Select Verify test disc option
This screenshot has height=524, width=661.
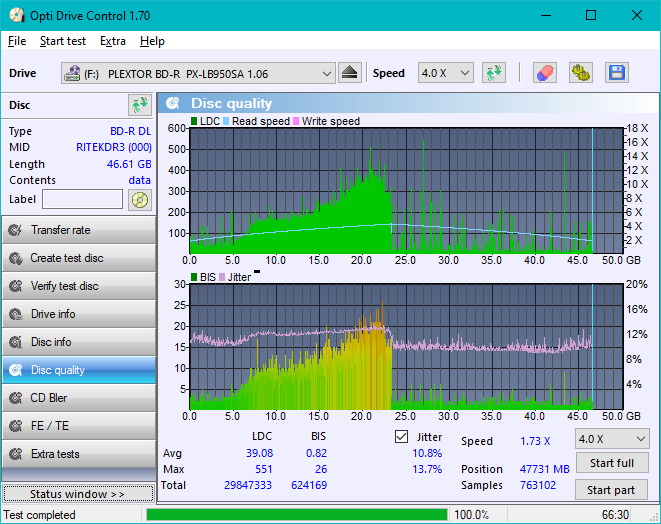coord(79,286)
